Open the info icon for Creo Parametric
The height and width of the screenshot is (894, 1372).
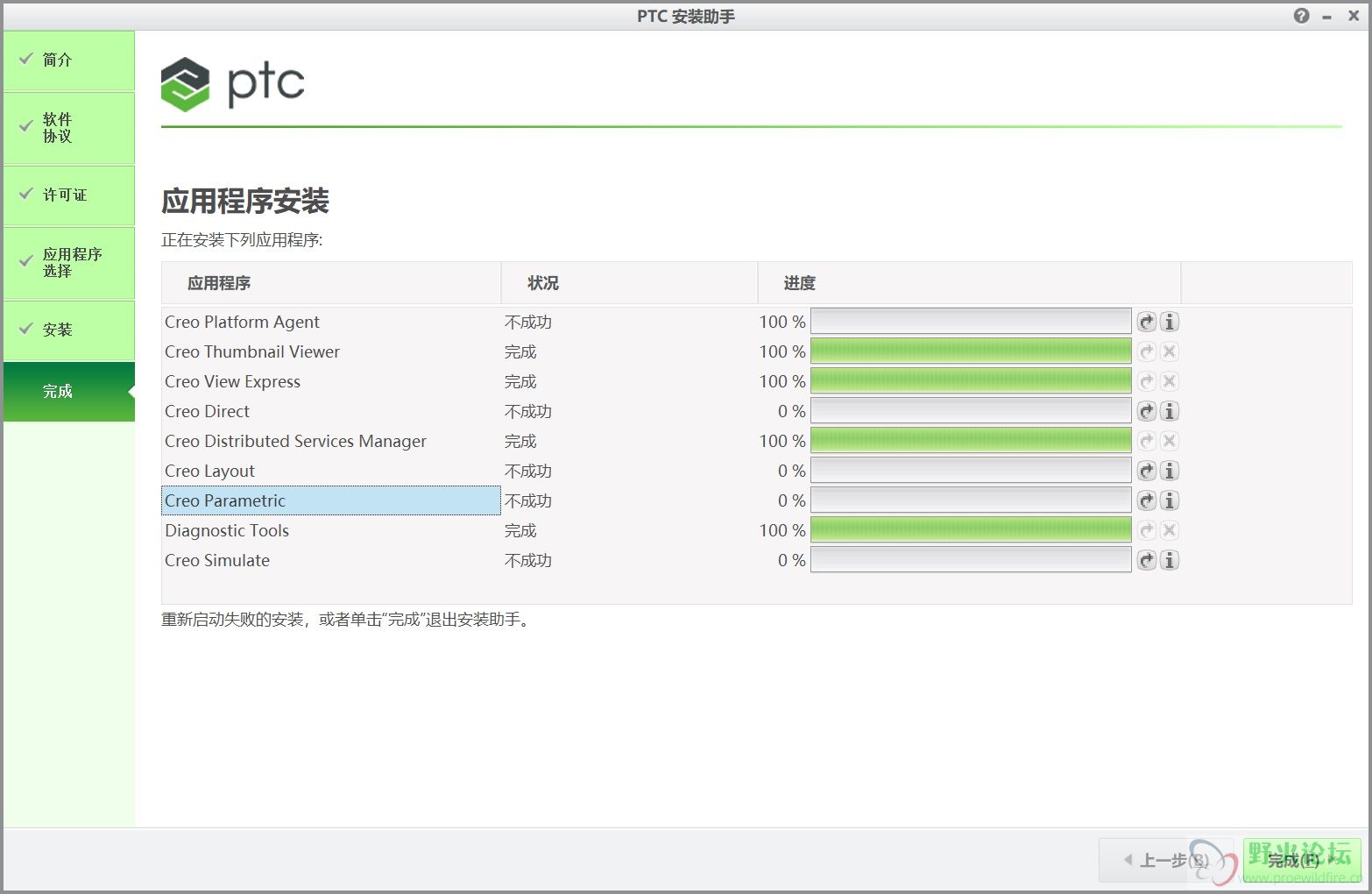pos(1170,500)
